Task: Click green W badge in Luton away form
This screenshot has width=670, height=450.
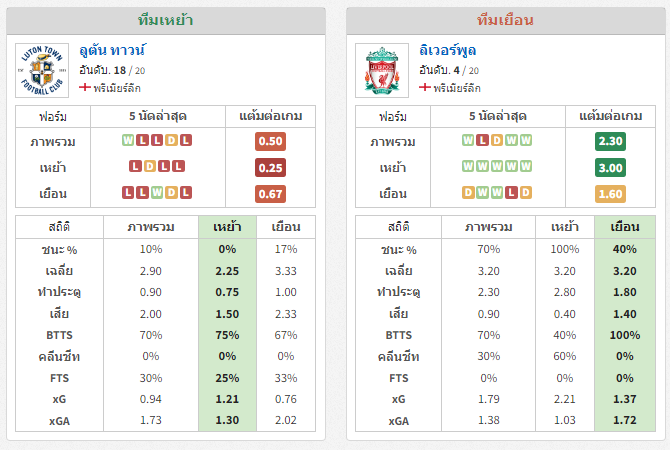Action: [157, 193]
